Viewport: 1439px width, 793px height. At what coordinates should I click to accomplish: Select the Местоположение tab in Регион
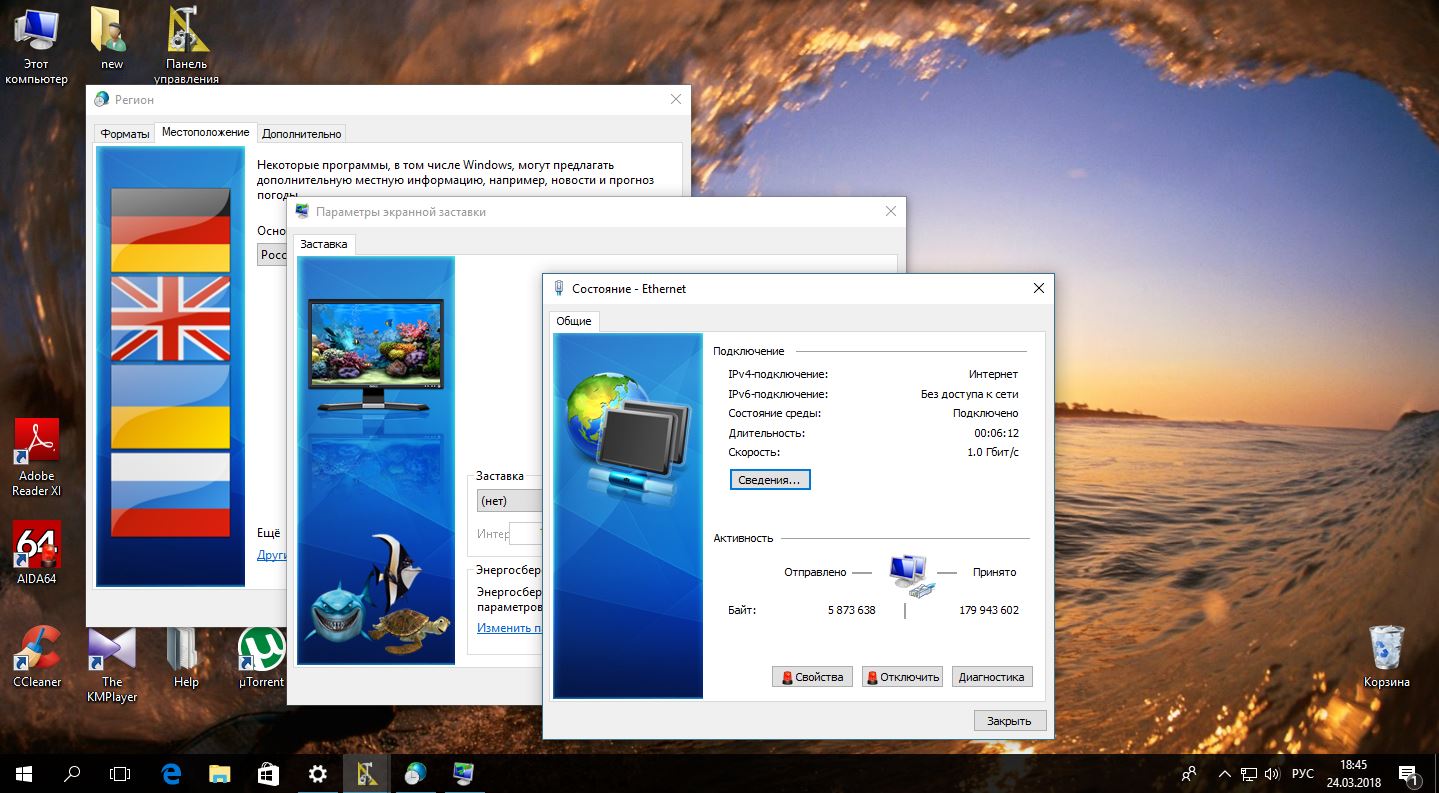(205, 132)
